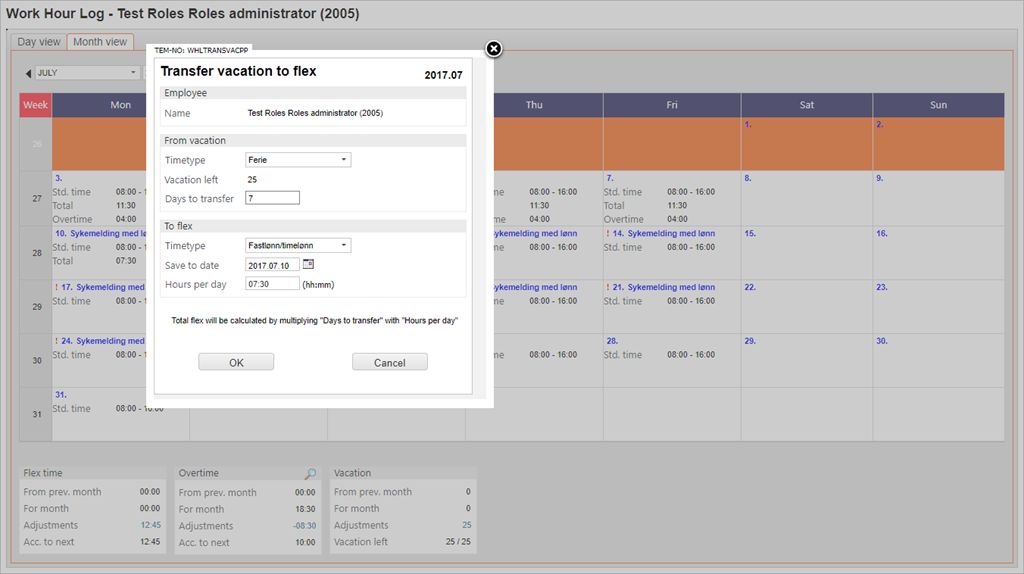Click Cancel in the transfer dialog

[389, 362]
